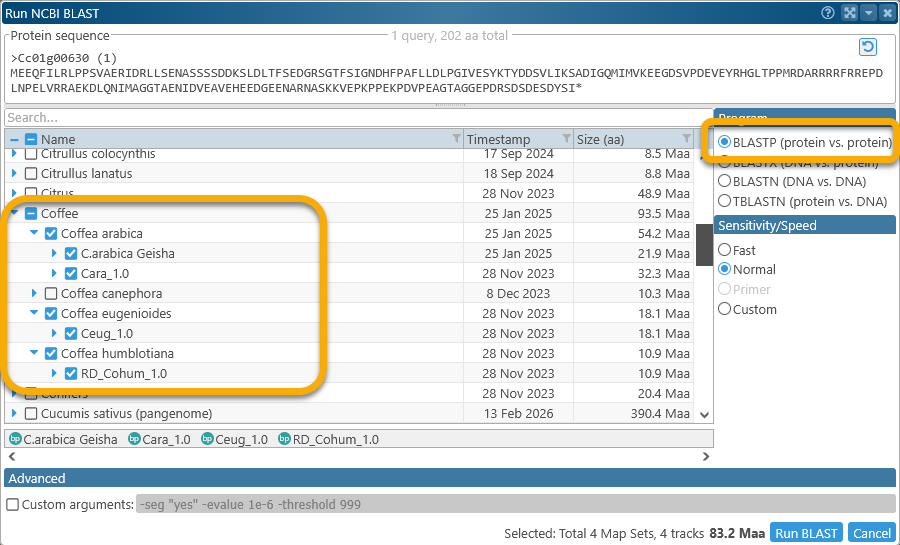The image size is (900, 545).
Task: Click the Run BLAST button
Action: [807, 533]
